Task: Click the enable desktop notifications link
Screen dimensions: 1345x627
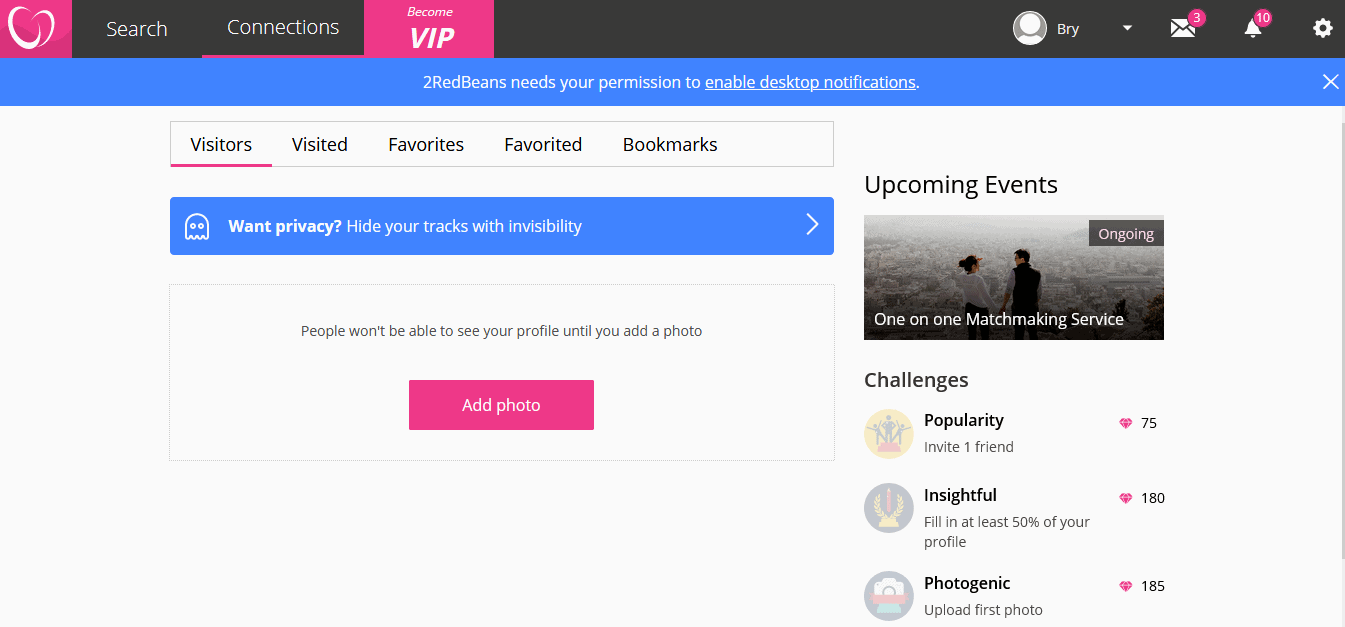Action: (810, 82)
